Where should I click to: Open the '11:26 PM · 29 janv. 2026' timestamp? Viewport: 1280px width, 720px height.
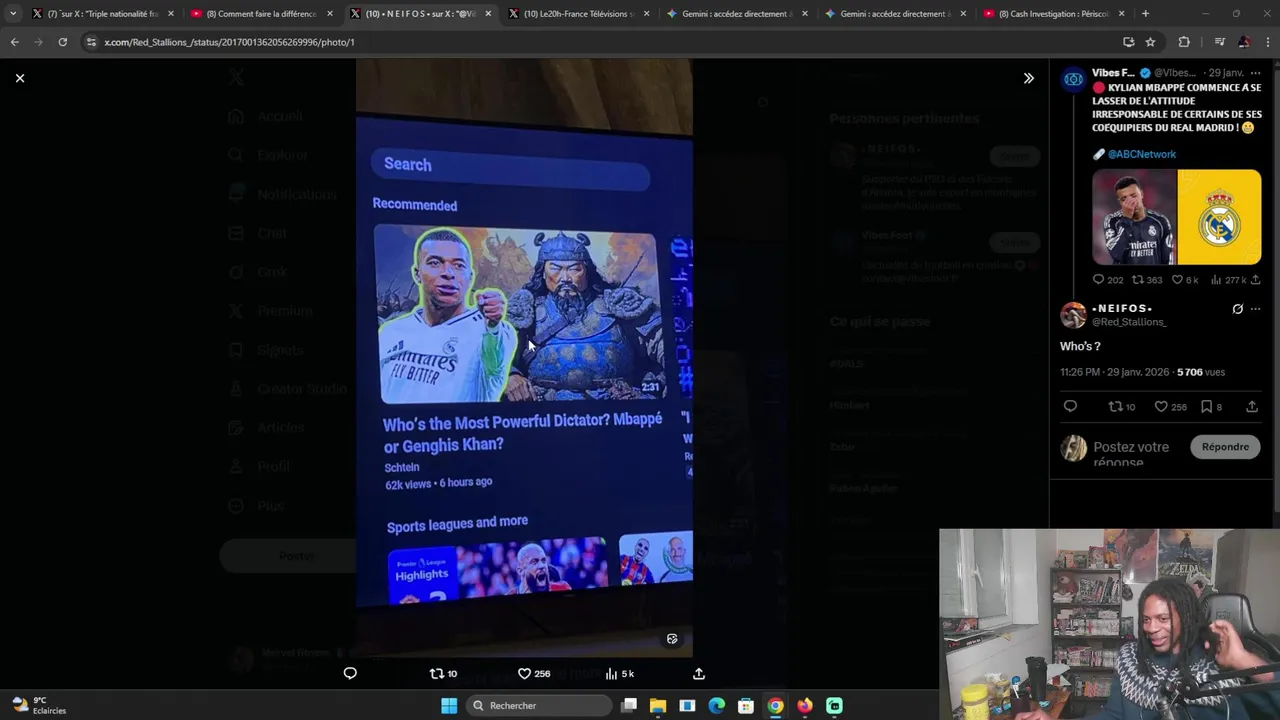click(x=1114, y=372)
